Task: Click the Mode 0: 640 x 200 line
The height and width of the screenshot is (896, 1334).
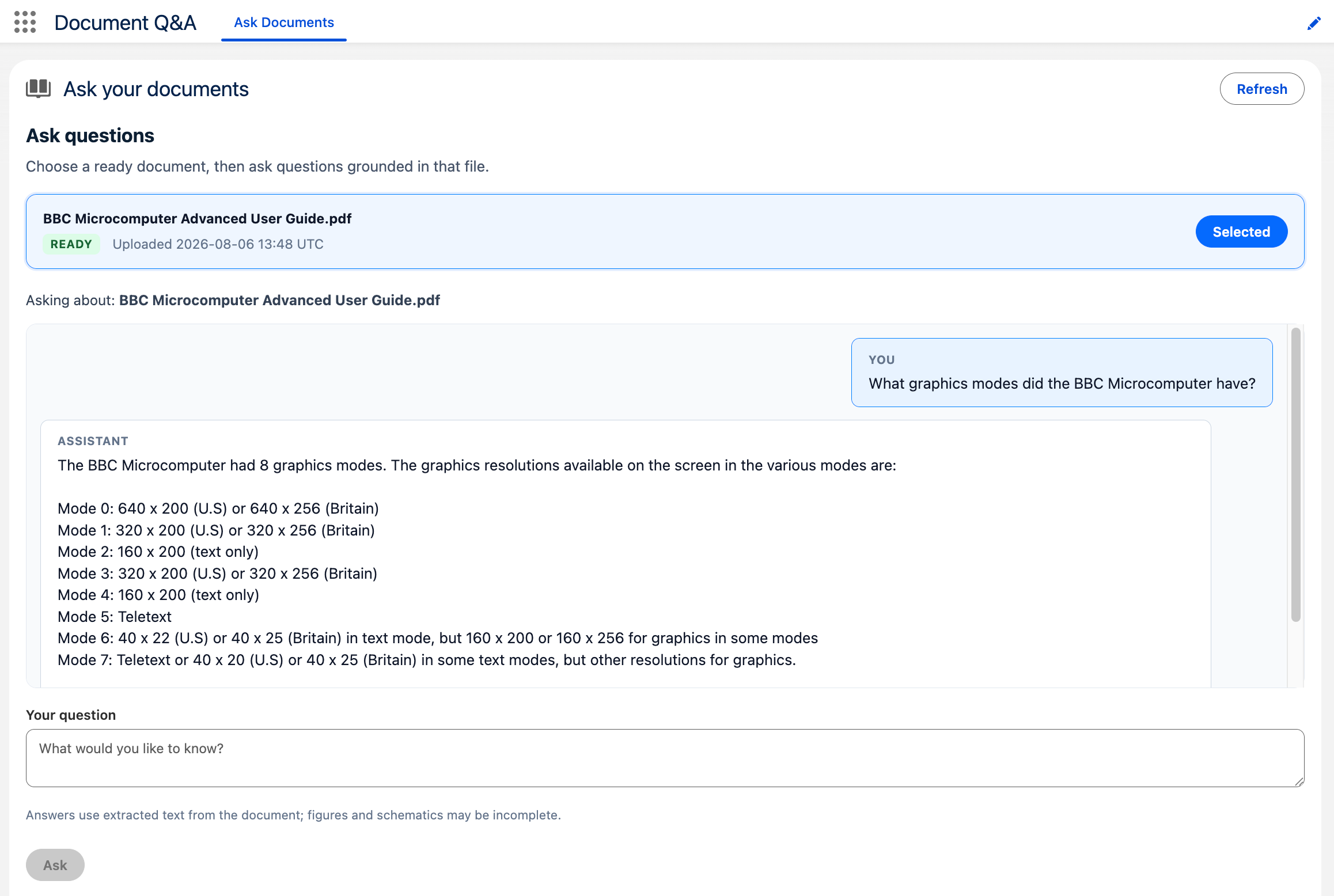Action: [x=218, y=508]
